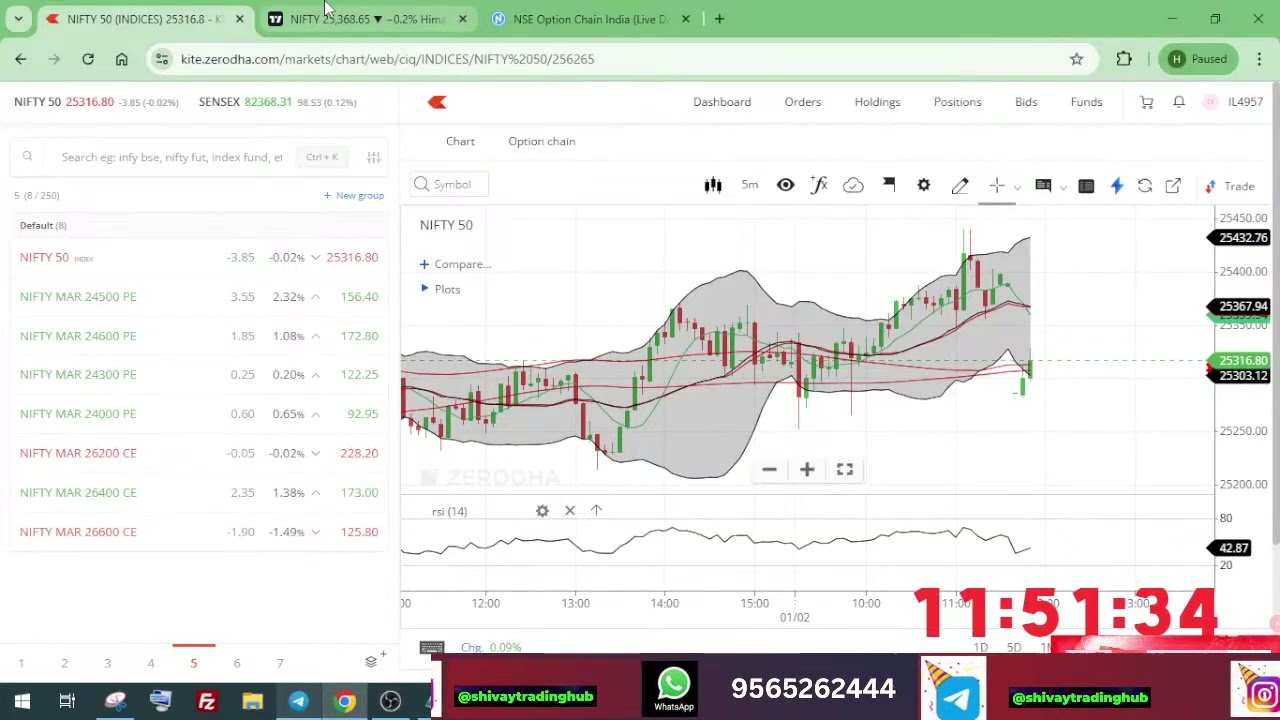Click the Trade button
The width and height of the screenshot is (1280, 720).
[1230, 186]
